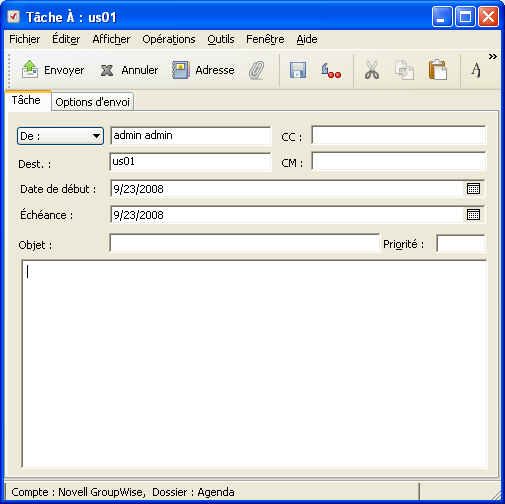
Task: Switch to the Options d'envoi tab
Action: [92, 102]
